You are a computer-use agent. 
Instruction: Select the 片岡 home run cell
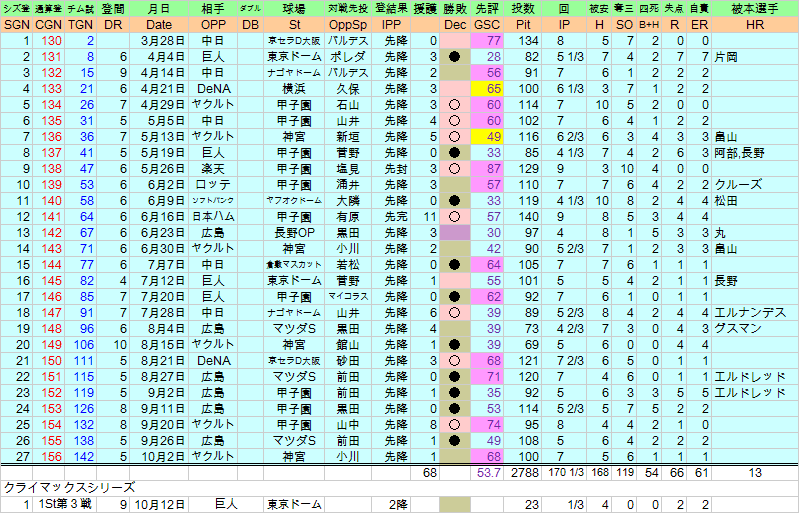pyautogui.click(x=755, y=57)
